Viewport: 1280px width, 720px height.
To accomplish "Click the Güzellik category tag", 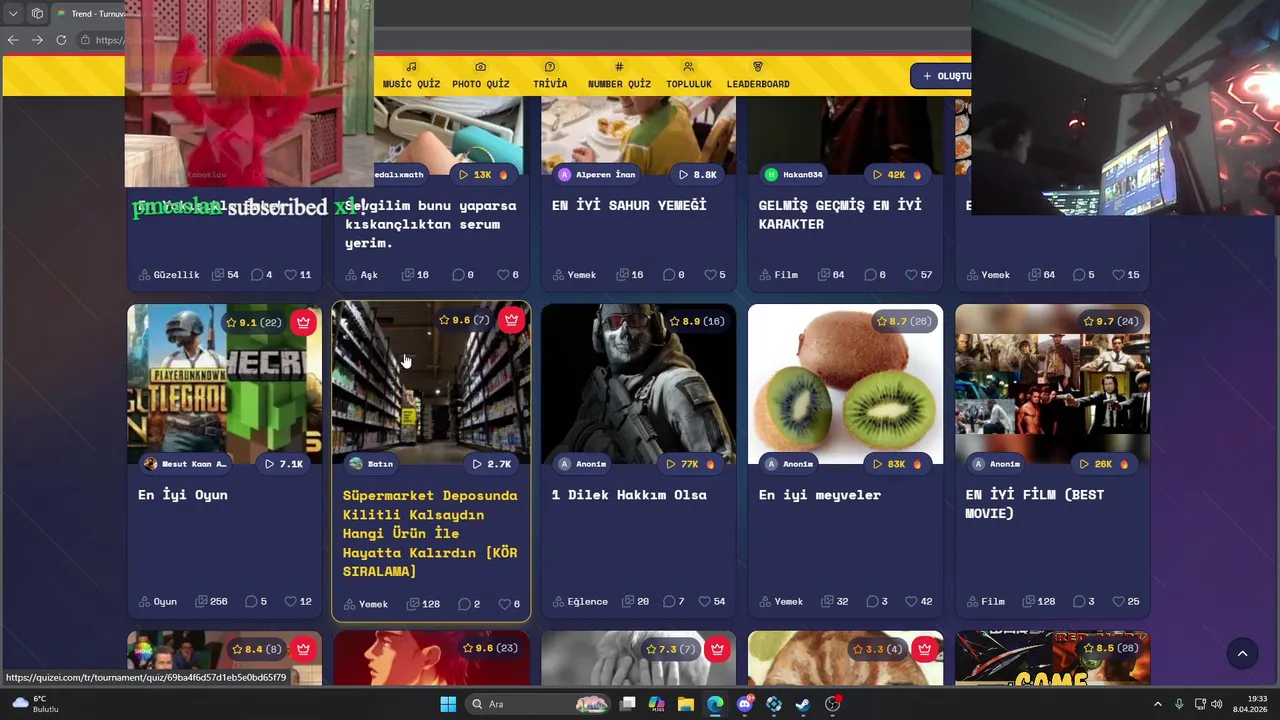I will (x=169, y=274).
